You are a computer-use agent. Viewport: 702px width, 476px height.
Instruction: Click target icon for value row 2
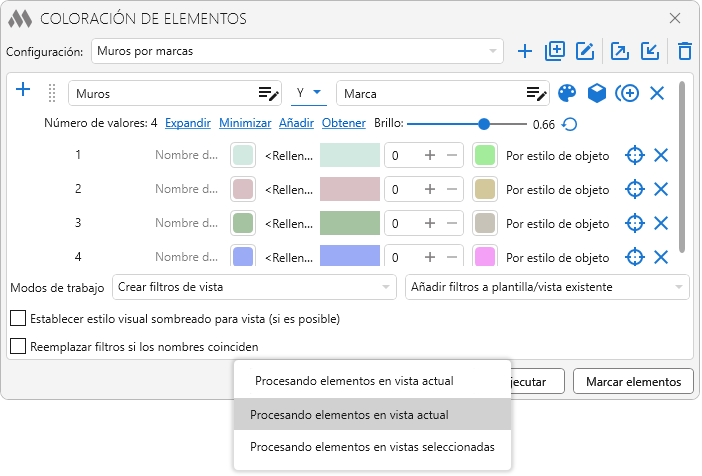[x=633, y=189]
